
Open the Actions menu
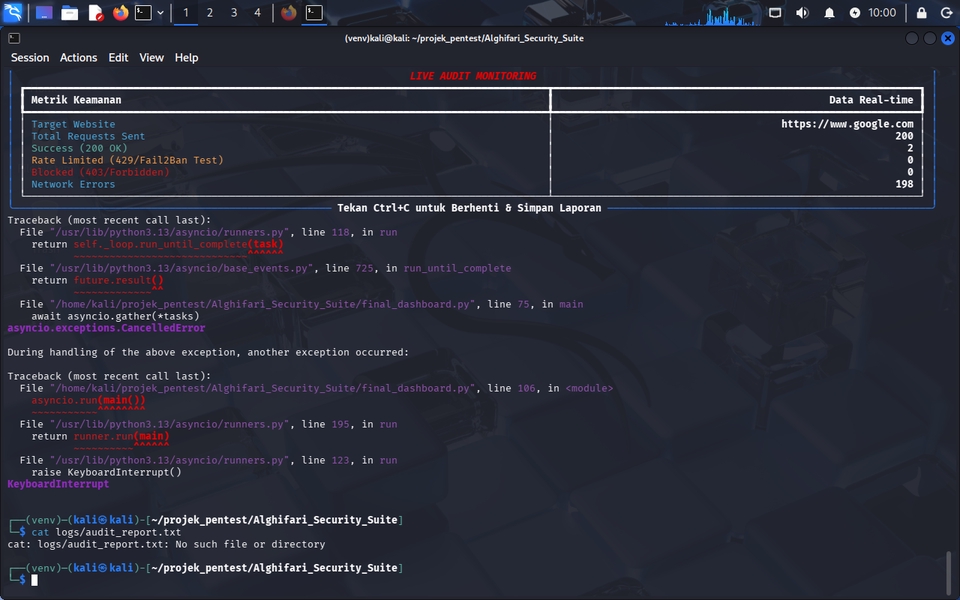point(78,58)
